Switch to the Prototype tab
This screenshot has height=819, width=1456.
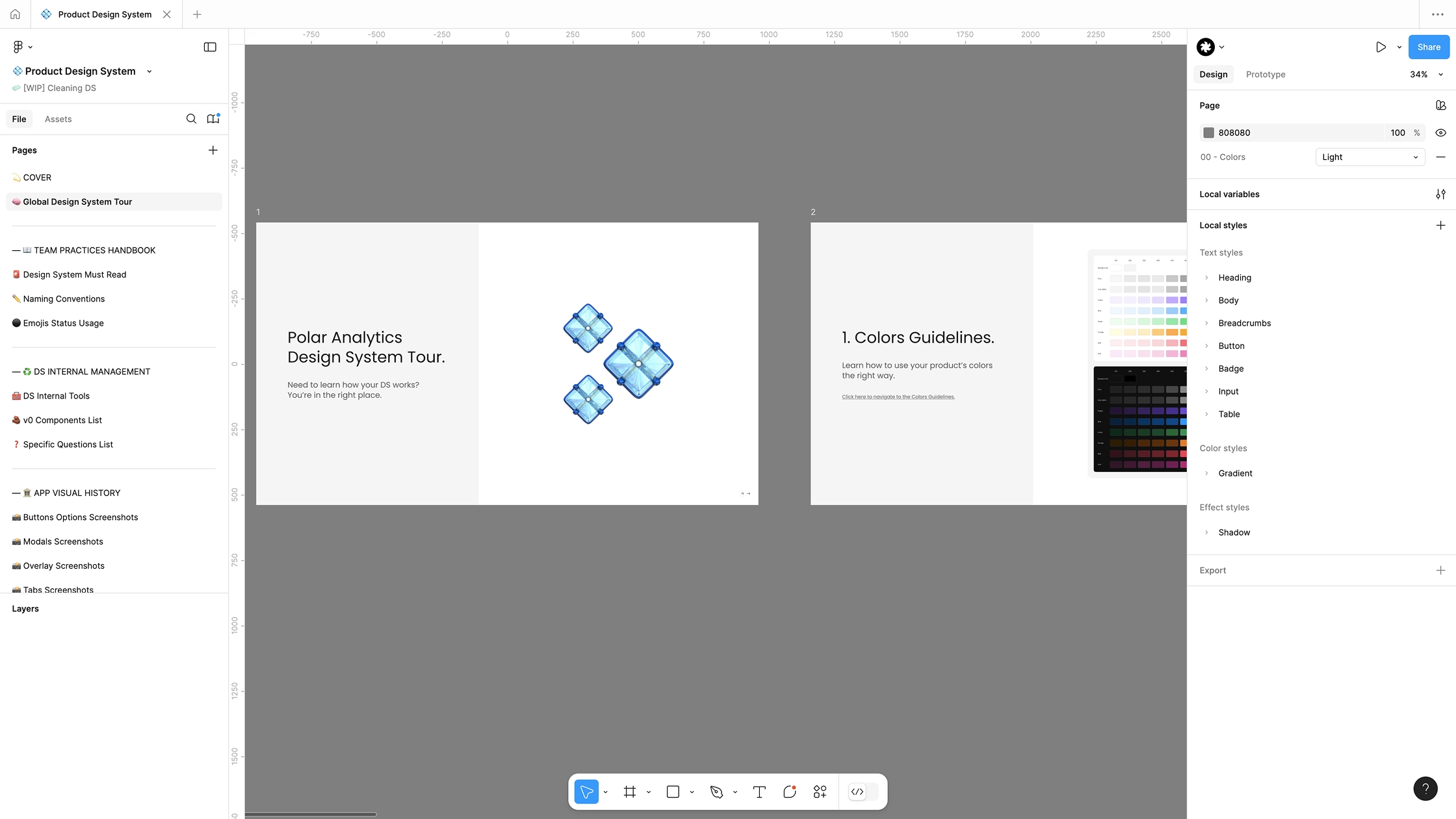(1265, 74)
